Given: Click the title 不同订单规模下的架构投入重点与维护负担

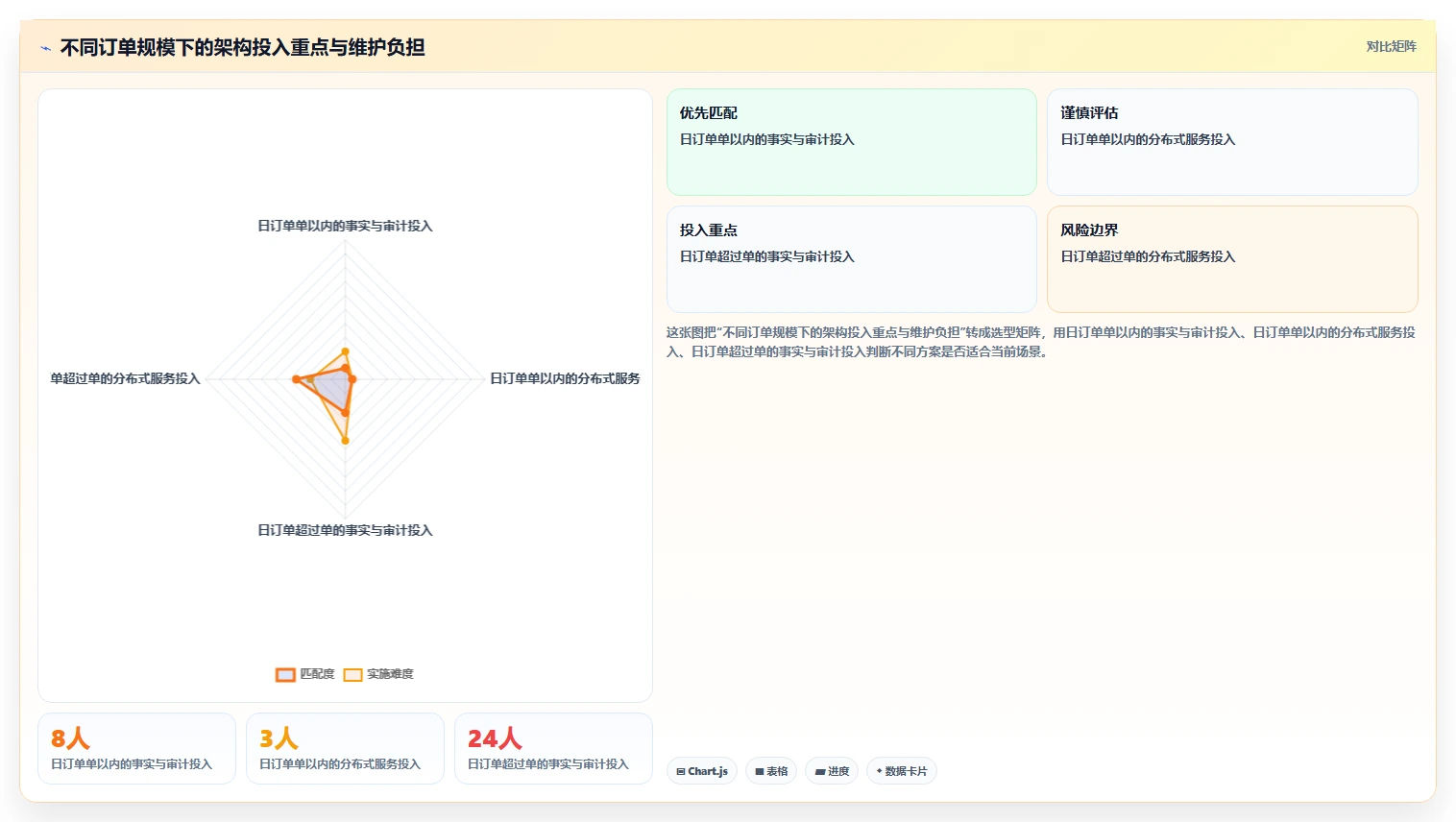Looking at the screenshot, I should tap(243, 47).
